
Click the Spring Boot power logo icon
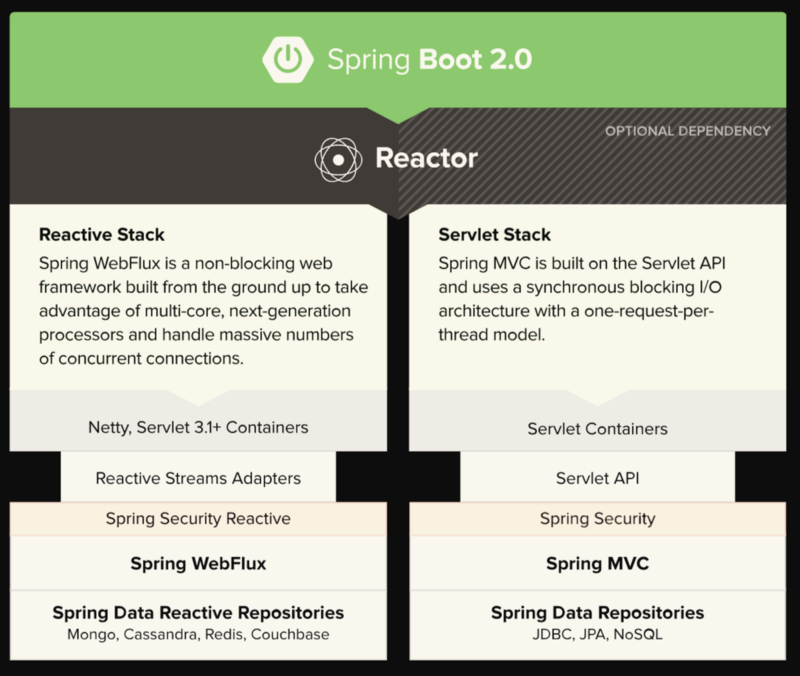point(288,59)
